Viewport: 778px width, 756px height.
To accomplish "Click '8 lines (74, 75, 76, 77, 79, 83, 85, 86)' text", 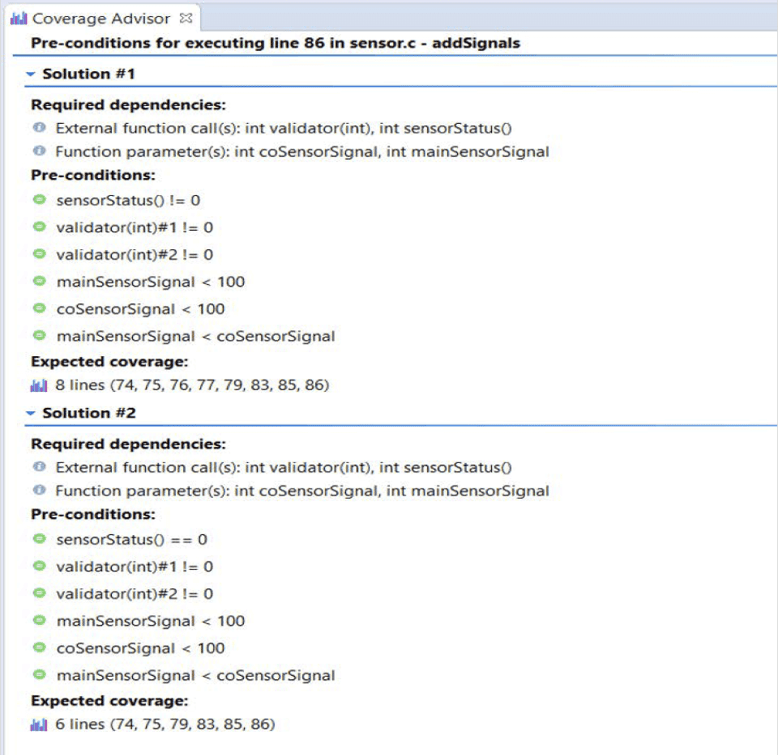I will coord(192,385).
